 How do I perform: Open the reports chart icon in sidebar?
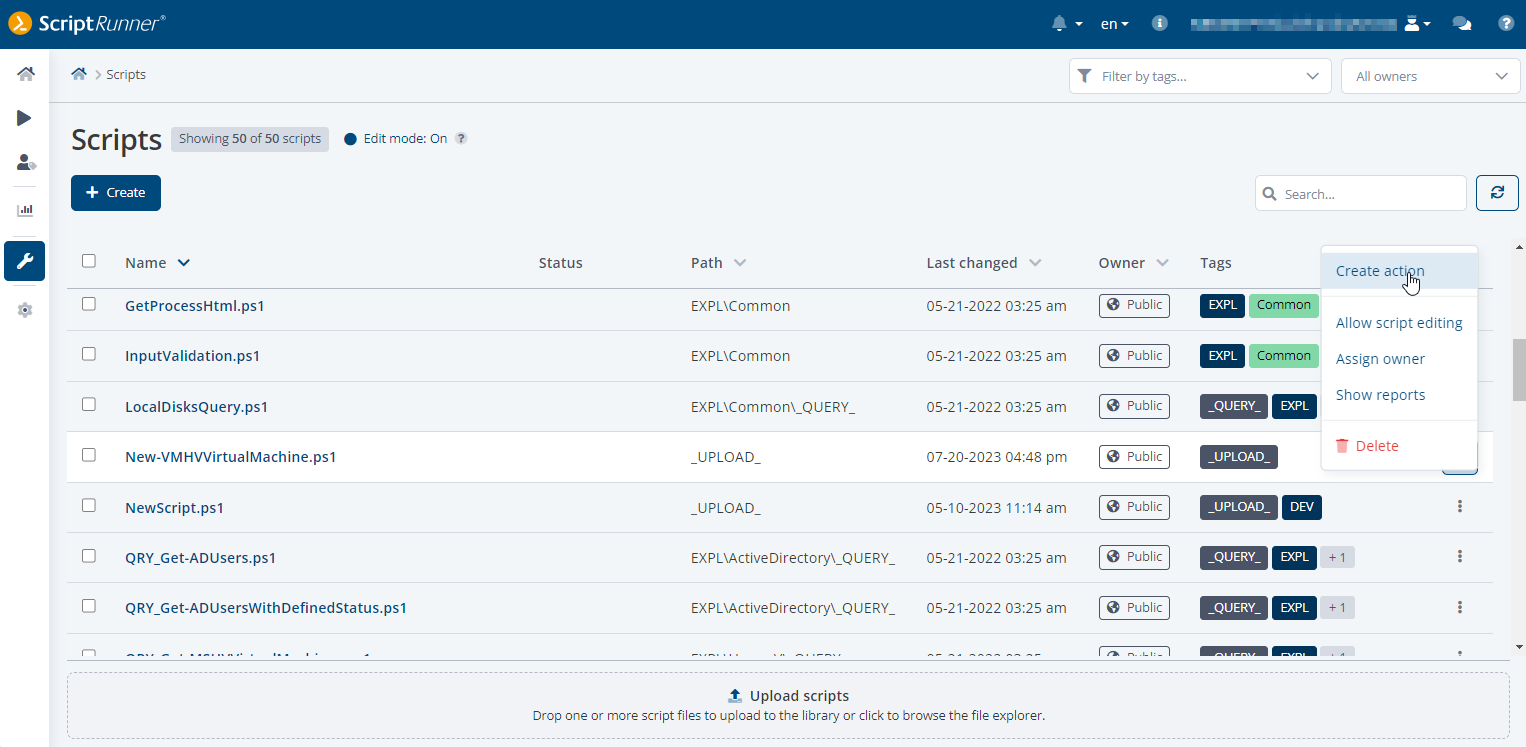coord(25,210)
